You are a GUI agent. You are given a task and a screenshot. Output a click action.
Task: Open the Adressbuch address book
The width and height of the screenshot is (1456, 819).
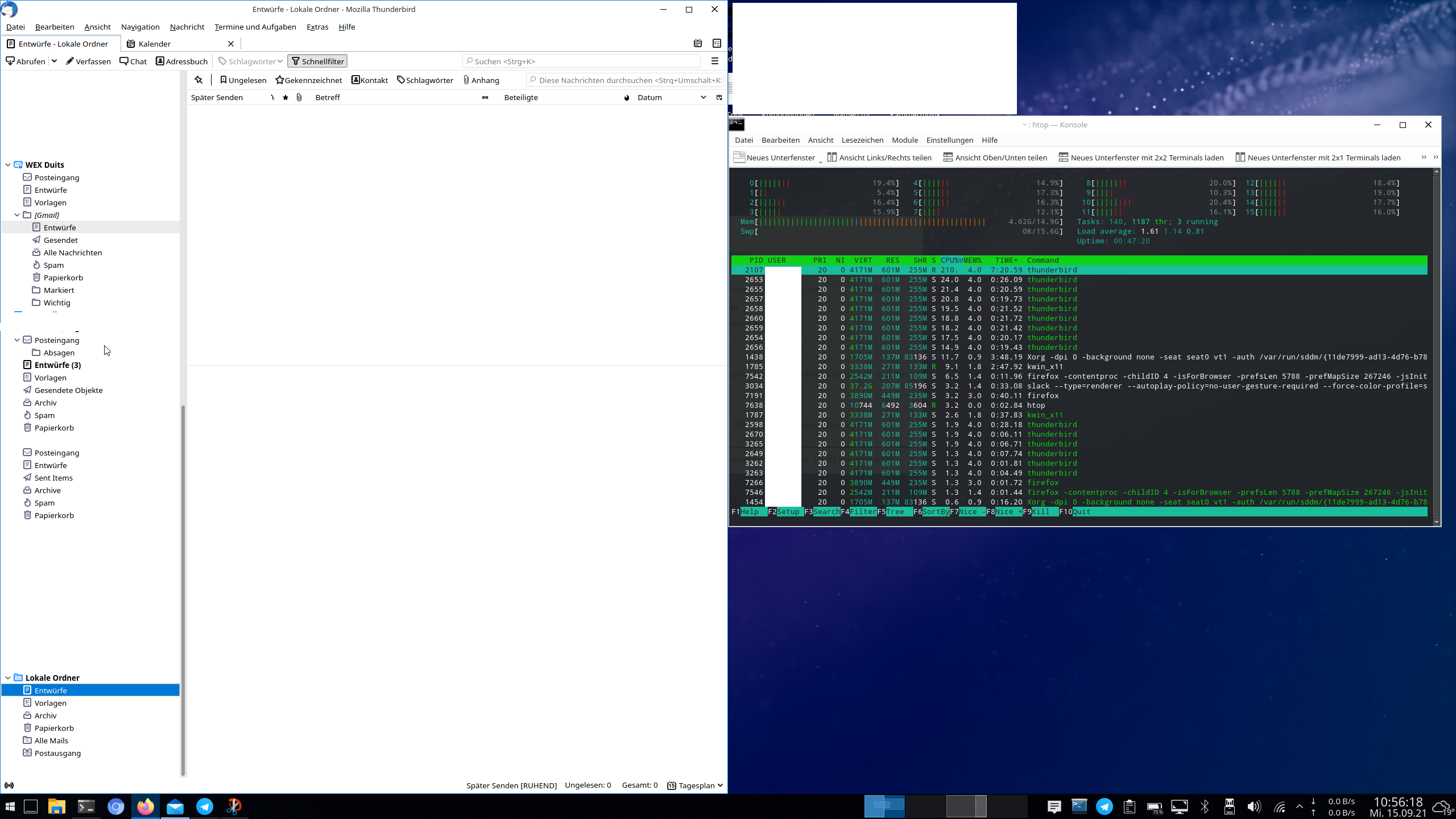pos(181,61)
